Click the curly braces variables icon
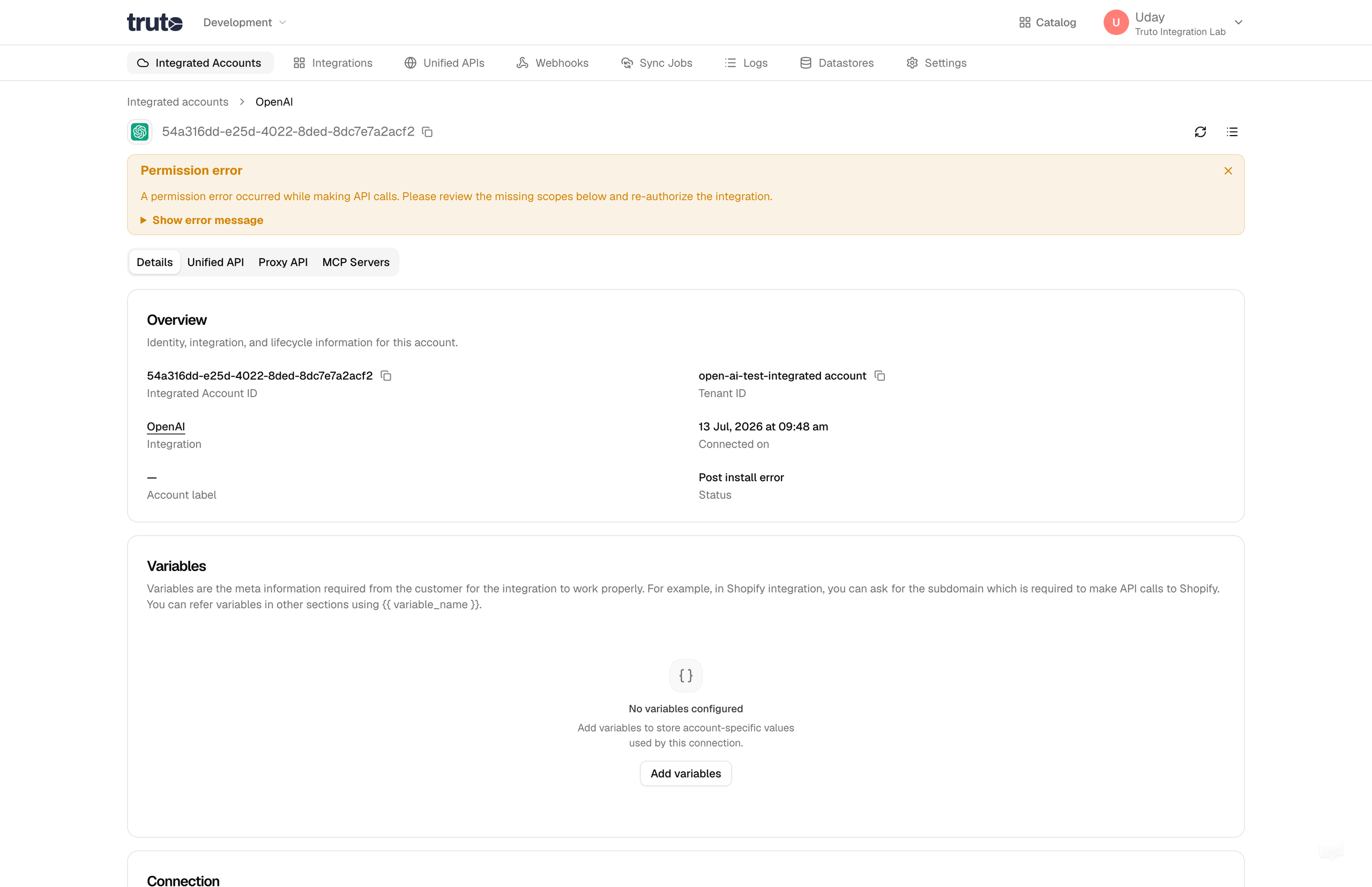Image resolution: width=1372 pixels, height=887 pixels. [685, 676]
